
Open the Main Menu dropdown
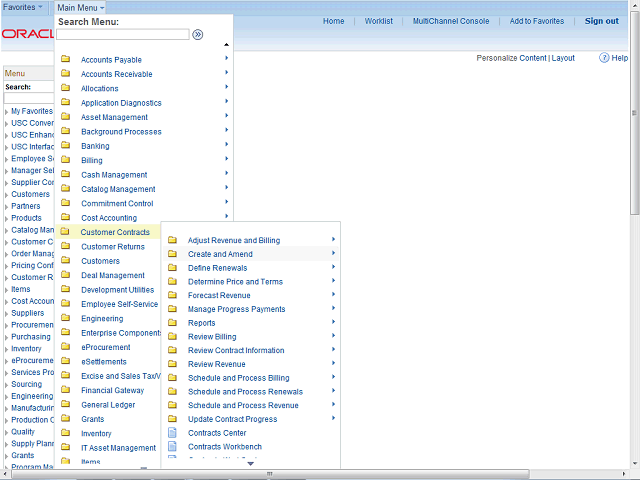tap(80, 7)
